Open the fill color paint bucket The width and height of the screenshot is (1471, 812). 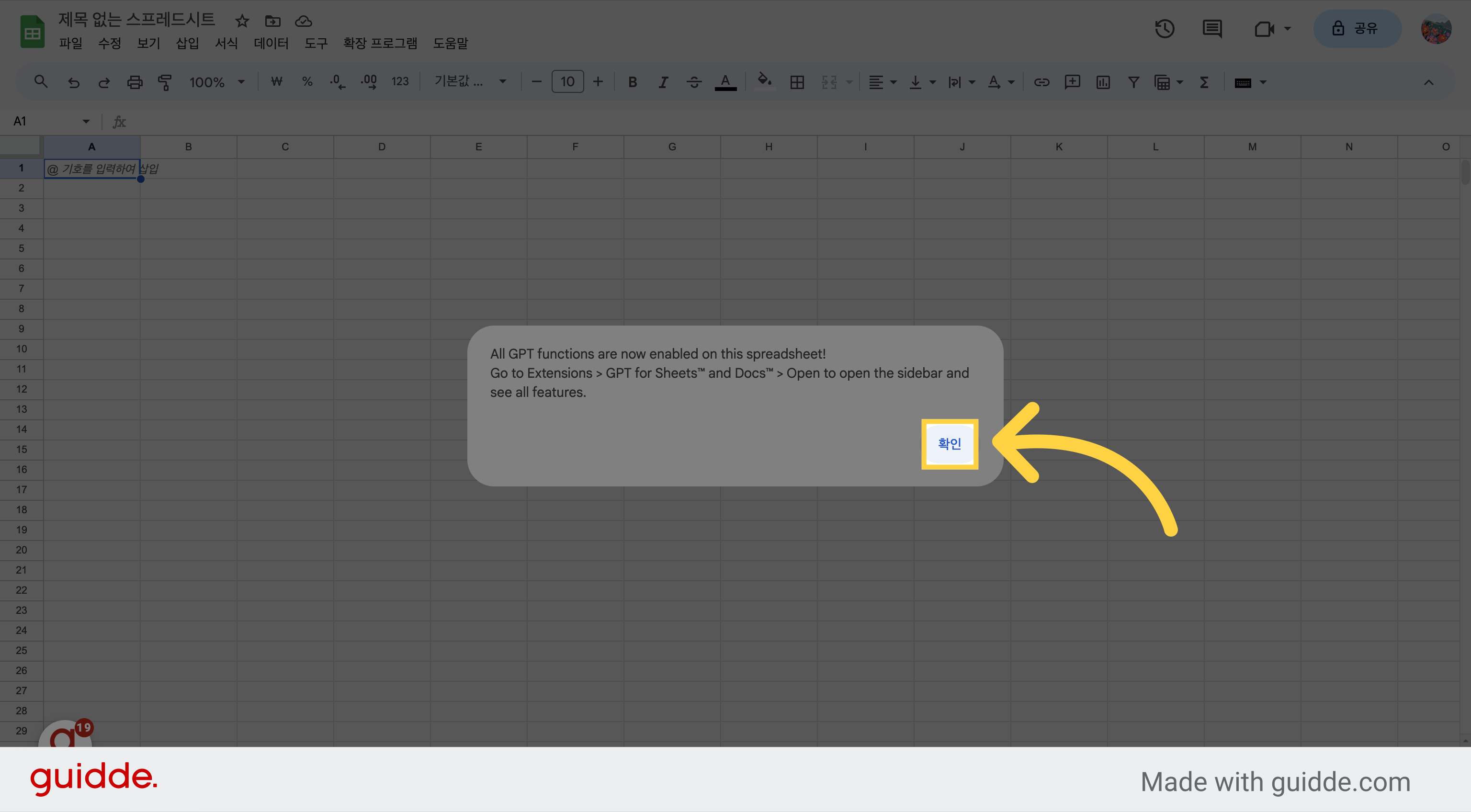[764, 82]
